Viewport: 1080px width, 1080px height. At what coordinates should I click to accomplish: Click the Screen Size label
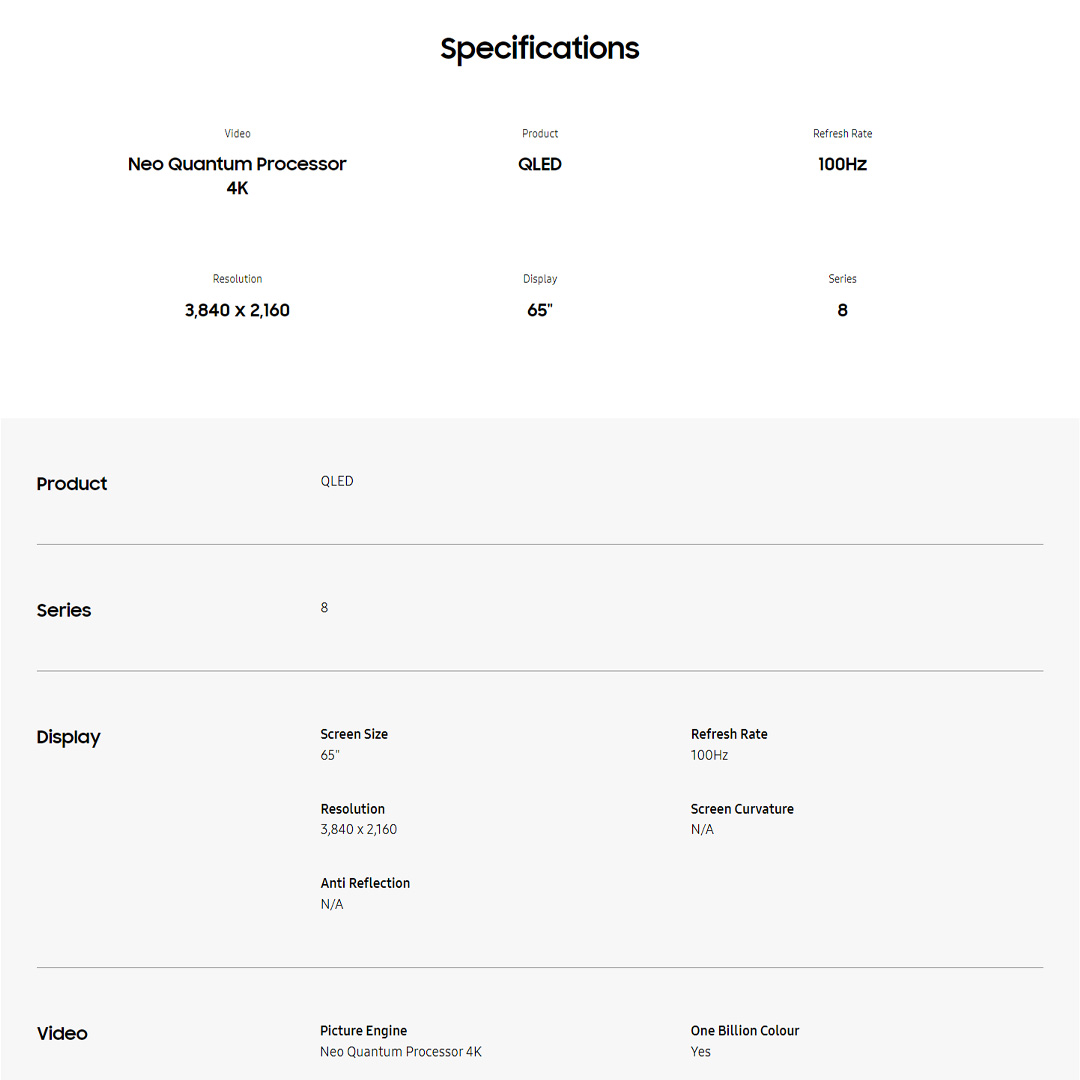tap(354, 734)
